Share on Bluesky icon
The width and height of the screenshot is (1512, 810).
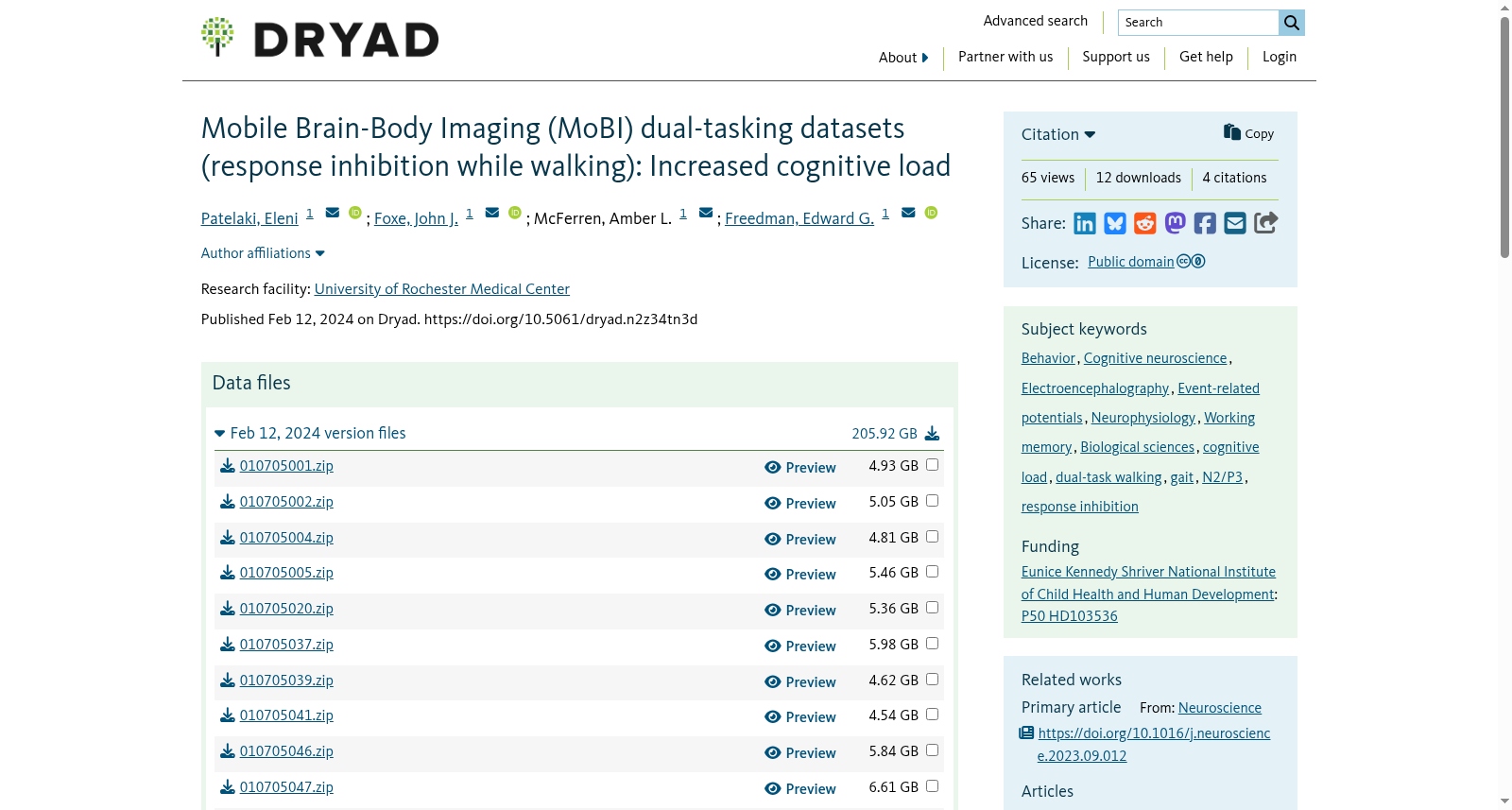(1115, 223)
